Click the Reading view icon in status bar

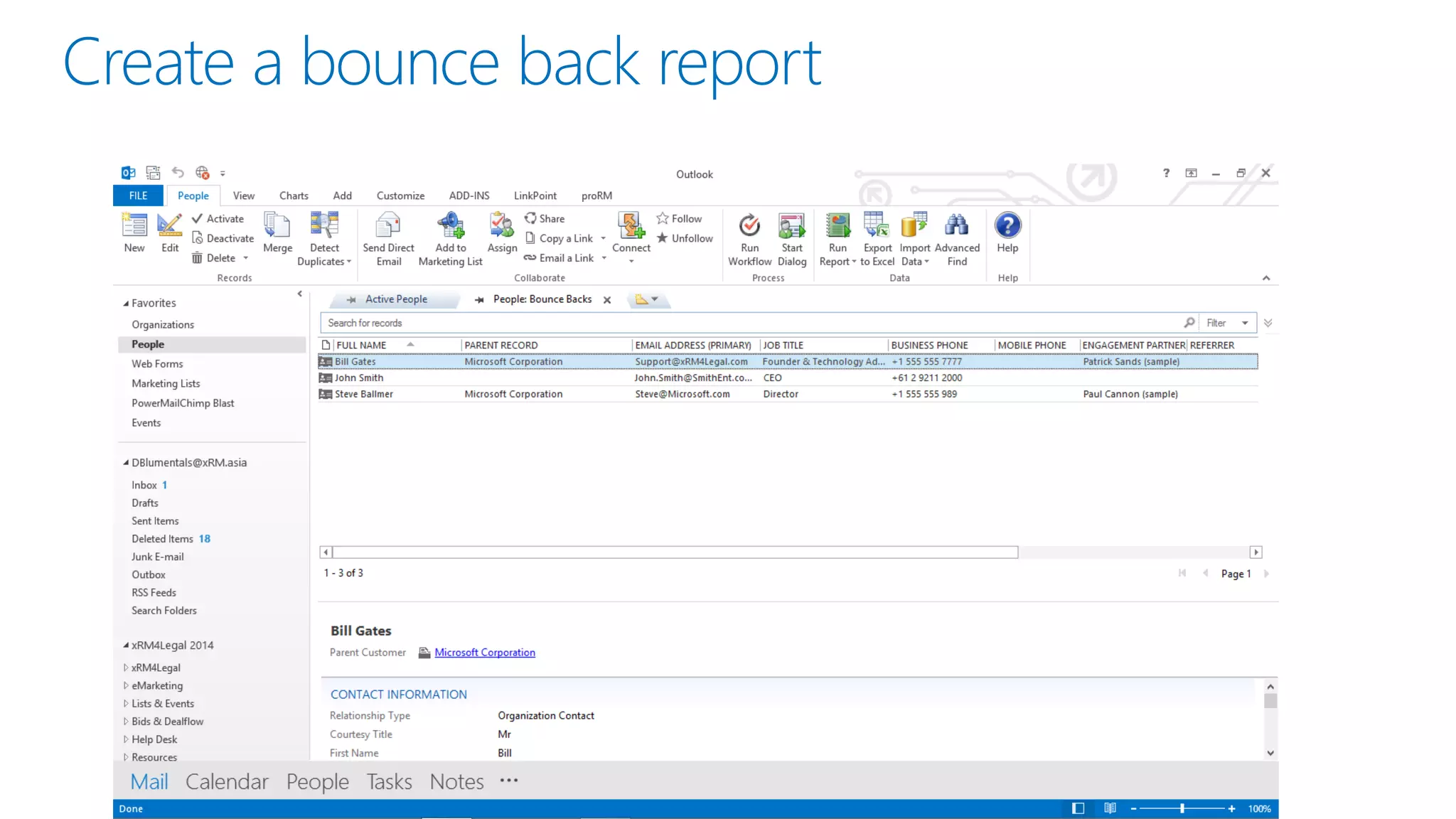pyautogui.click(x=1110, y=808)
